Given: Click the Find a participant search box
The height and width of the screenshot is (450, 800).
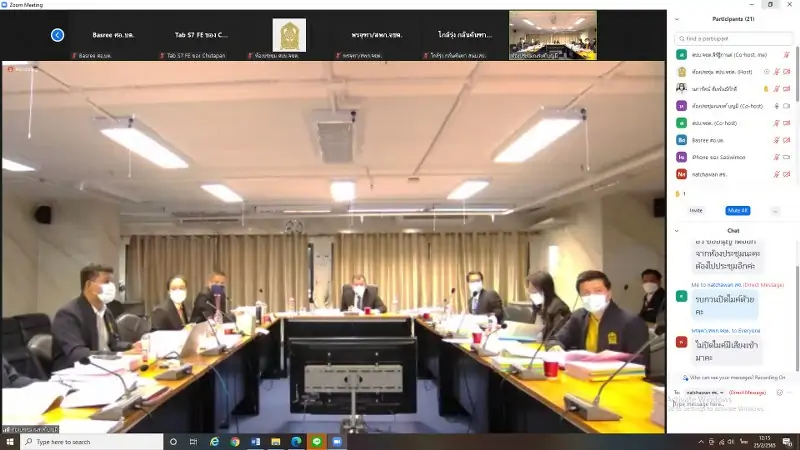Looking at the screenshot, I should pyautogui.click(x=733, y=38).
